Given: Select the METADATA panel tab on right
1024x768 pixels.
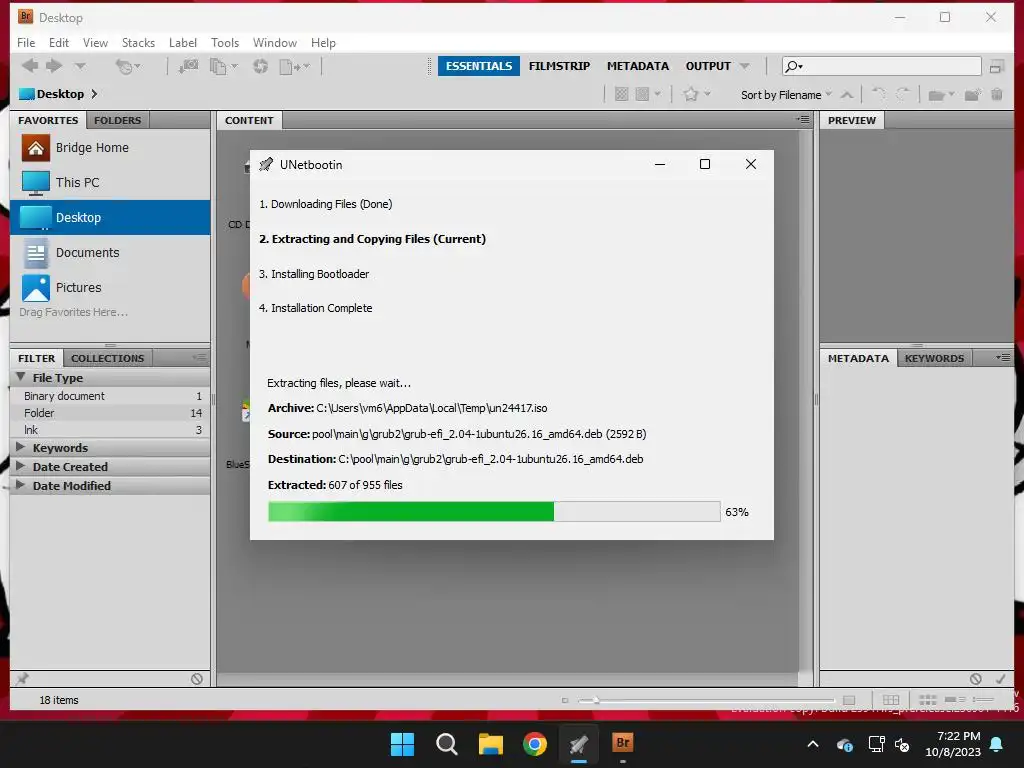Looking at the screenshot, I should point(858,358).
